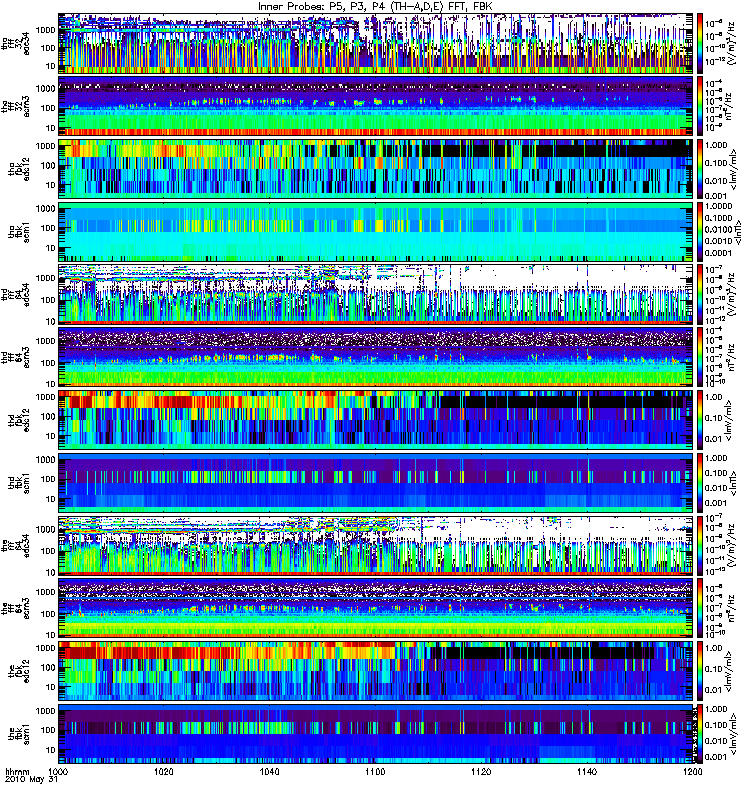Image resolution: width=750 pixels, height=800 pixels.
Task: Click the '2010 May 31' date label
Action: (32, 780)
